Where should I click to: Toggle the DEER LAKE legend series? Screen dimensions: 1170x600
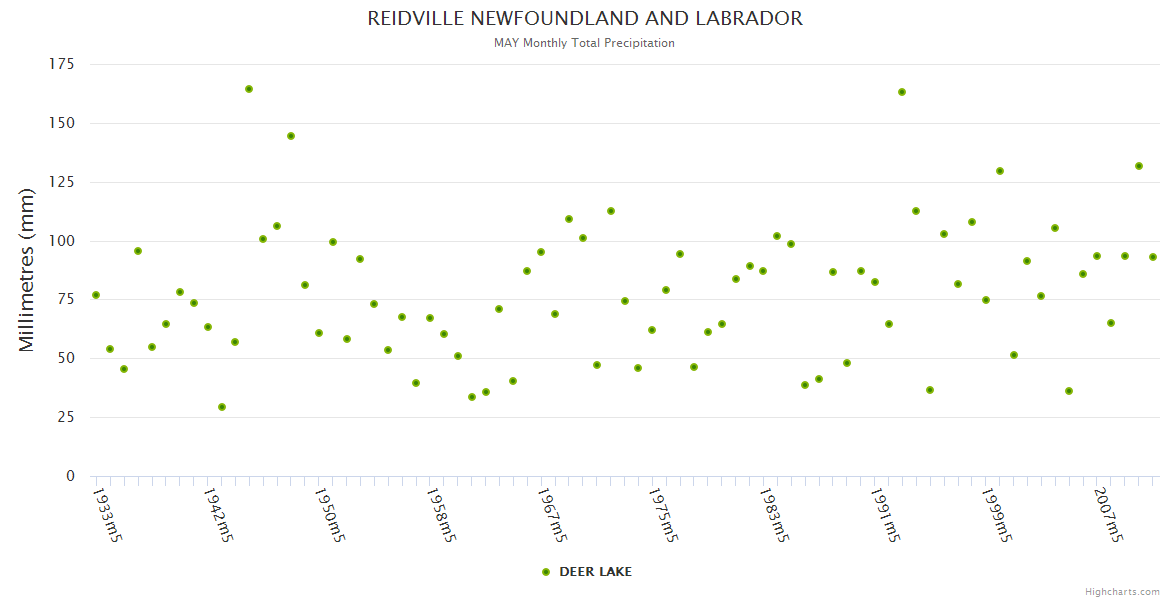tap(594, 572)
